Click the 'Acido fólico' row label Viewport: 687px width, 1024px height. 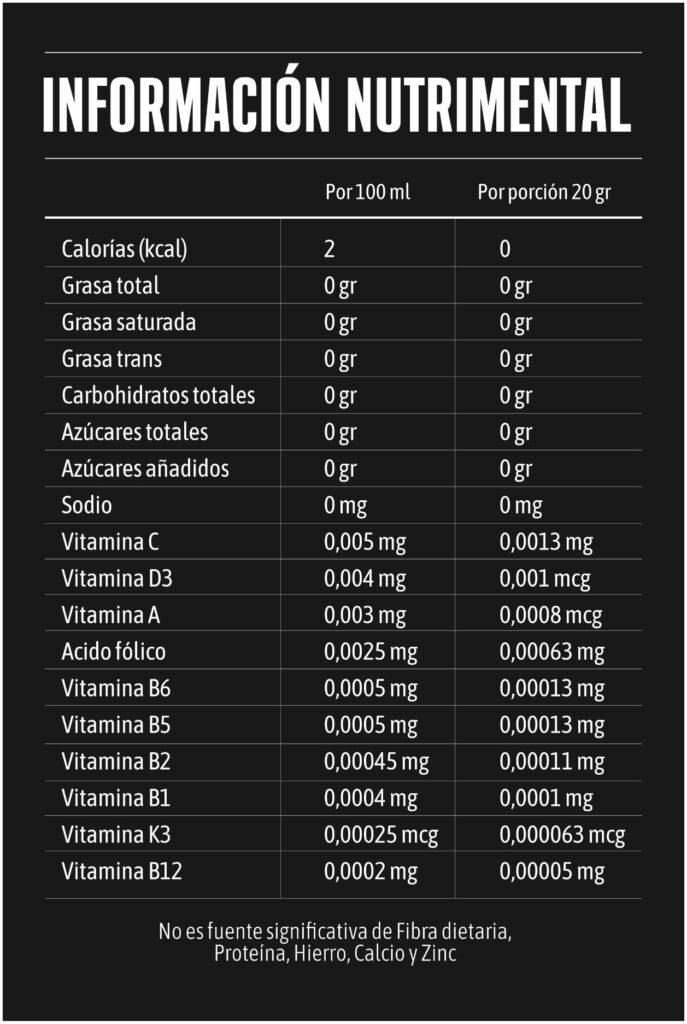click(113, 653)
